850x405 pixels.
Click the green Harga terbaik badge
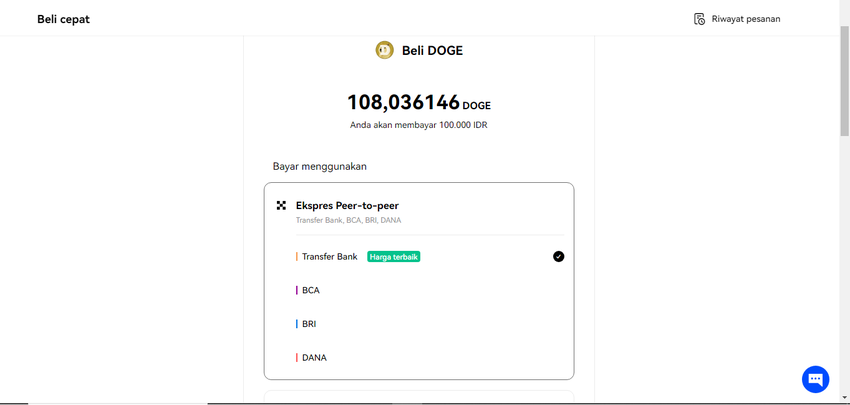(393, 257)
